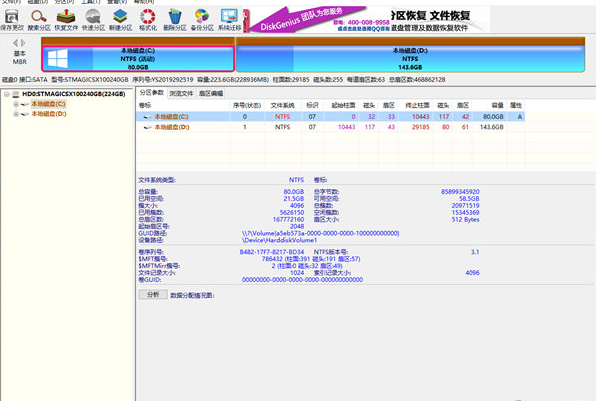Launch the File Recovery (恢复文件) tool
This screenshot has width=596, height=401.
coord(66,20)
